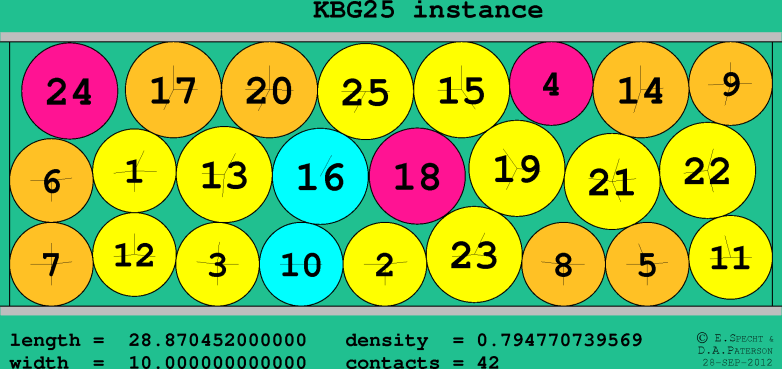782x369 pixels.
Task: Select the orange circle labeled 5
Action: point(647,264)
